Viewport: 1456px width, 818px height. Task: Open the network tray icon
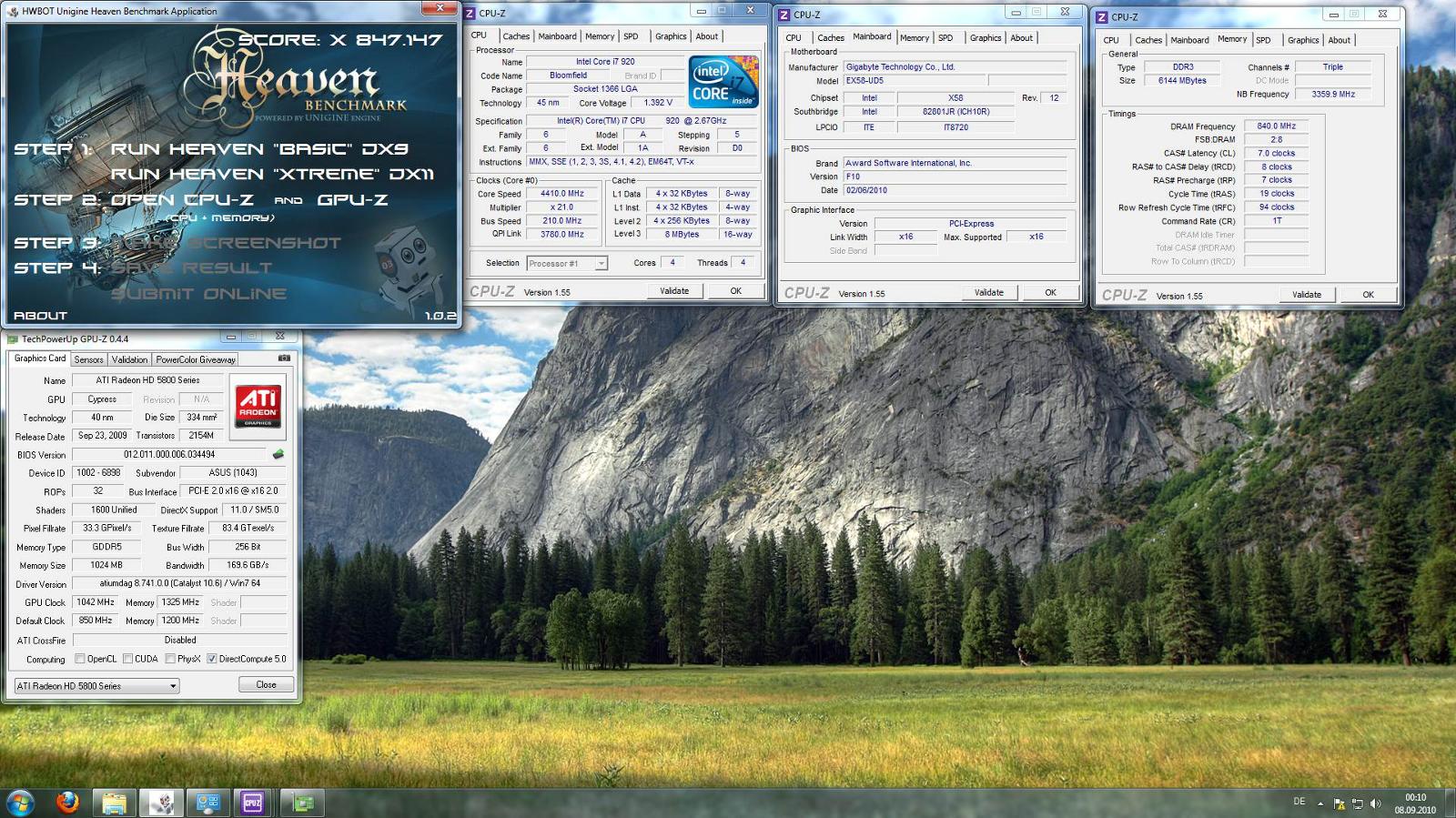1357,803
